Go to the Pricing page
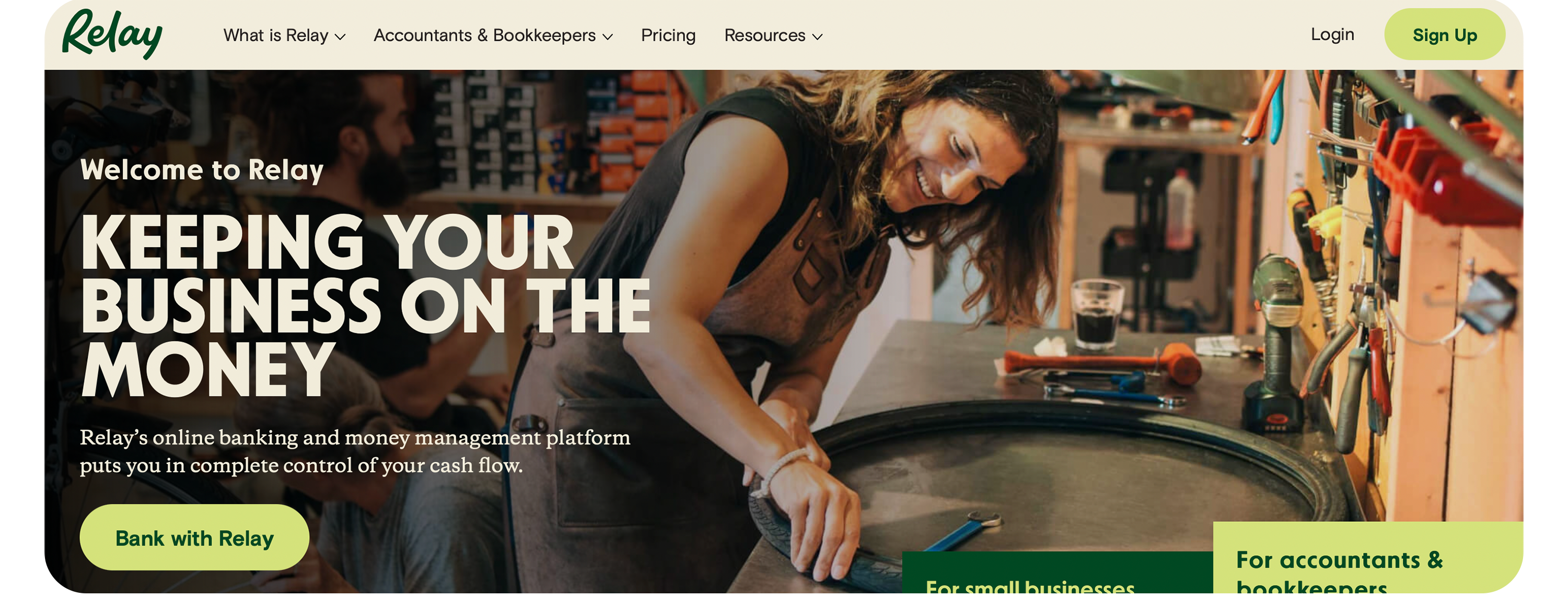This screenshot has width=1568, height=597. [668, 36]
